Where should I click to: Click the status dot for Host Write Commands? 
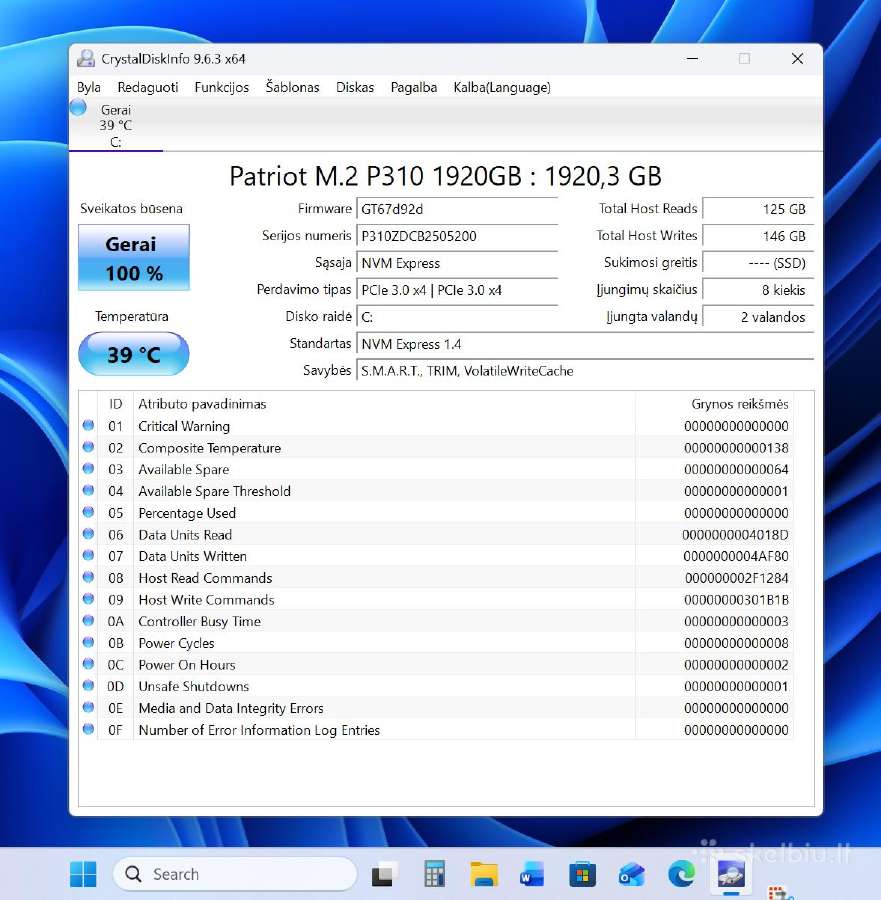pos(88,599)
